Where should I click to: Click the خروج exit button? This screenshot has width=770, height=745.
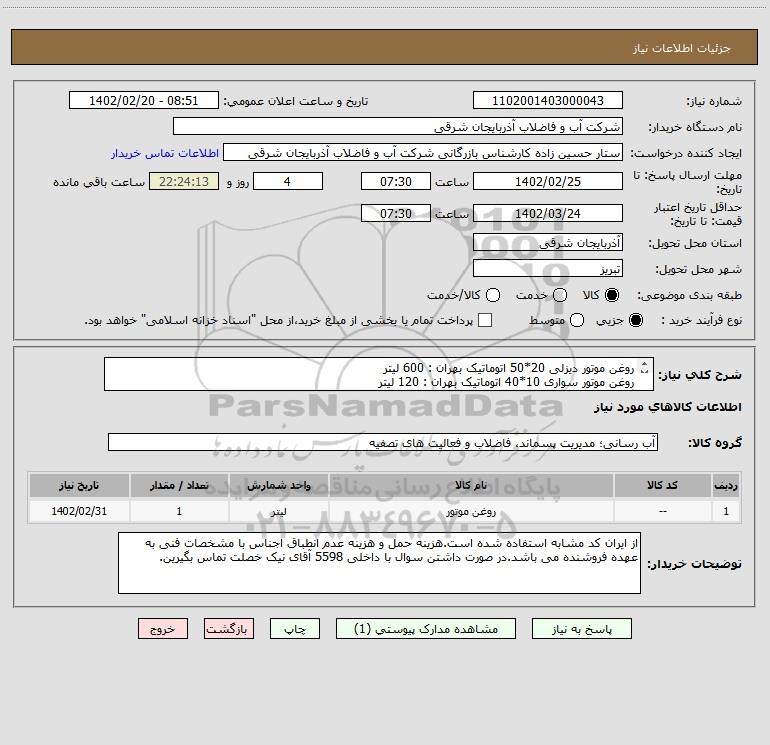[163, 629]
